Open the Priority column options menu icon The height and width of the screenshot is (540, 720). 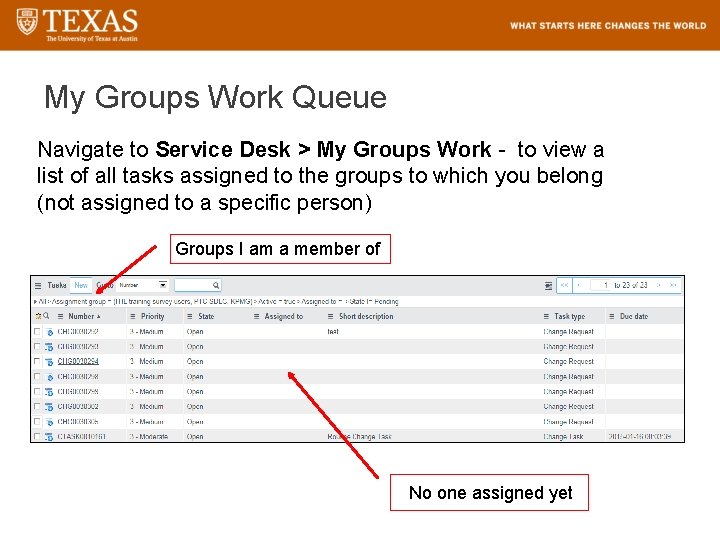coord(133,316)
